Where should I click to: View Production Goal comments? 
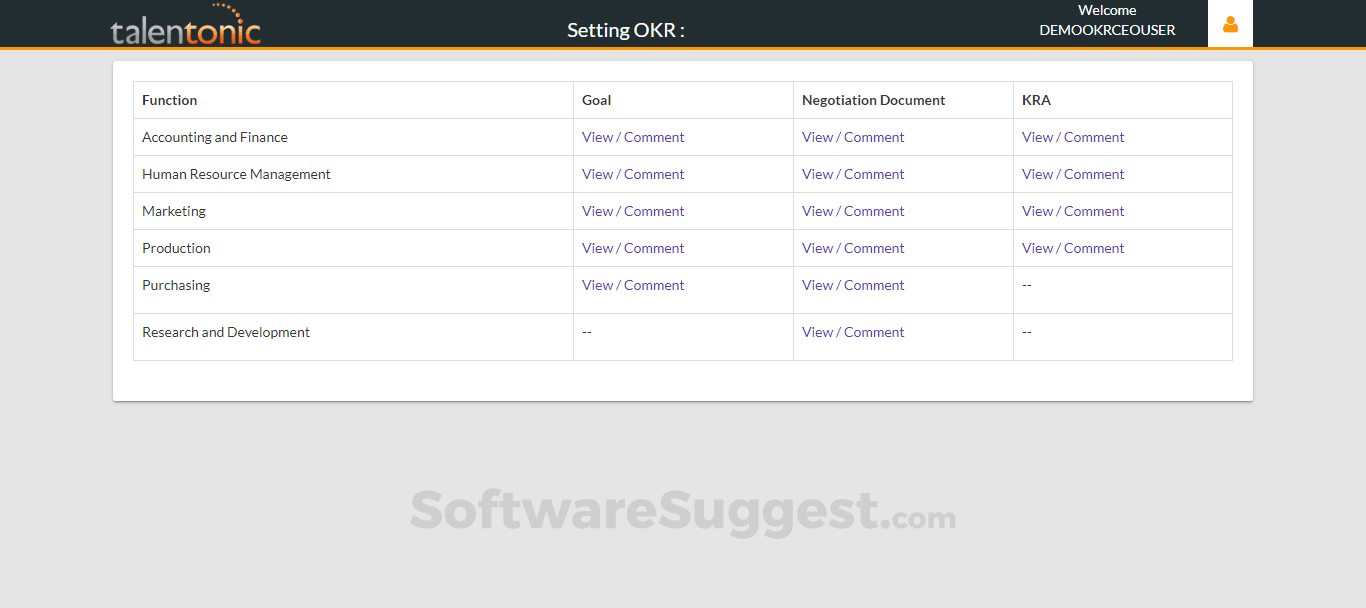tap(633, 248)
